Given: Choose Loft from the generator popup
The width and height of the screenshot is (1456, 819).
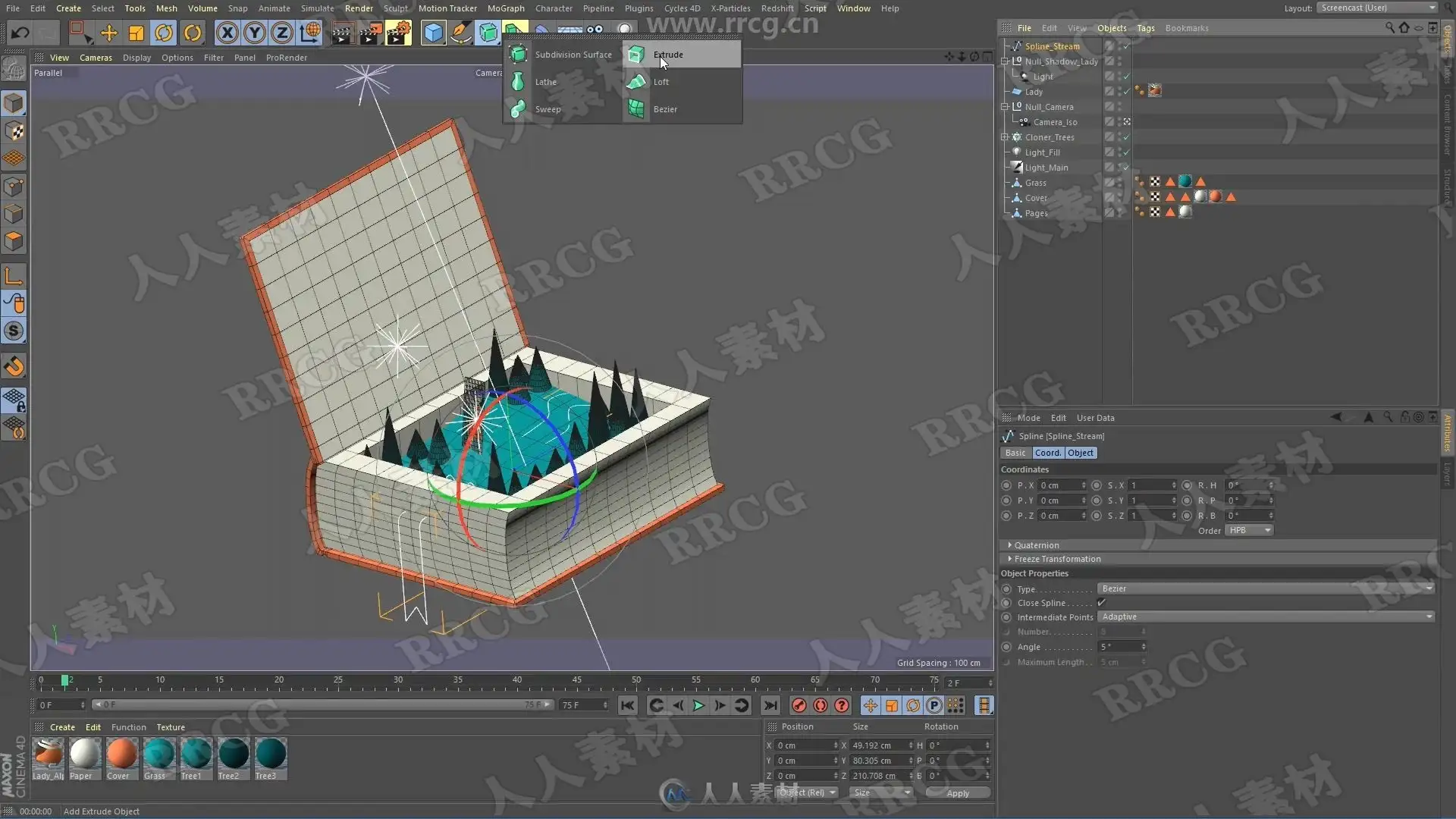Looking at the screenshot, I should (681, 82).
